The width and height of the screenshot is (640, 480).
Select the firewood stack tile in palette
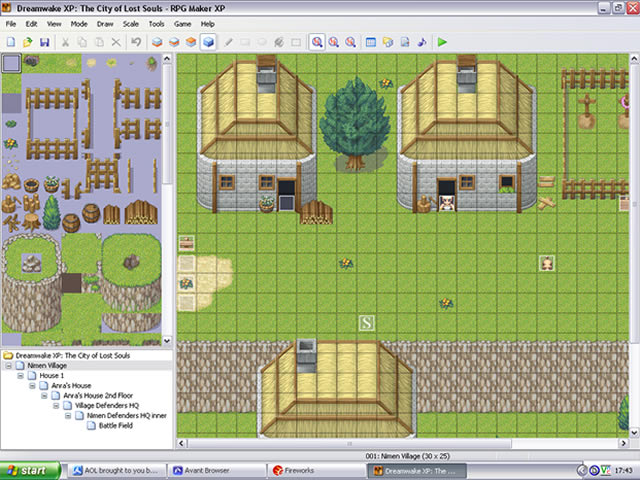141,212
